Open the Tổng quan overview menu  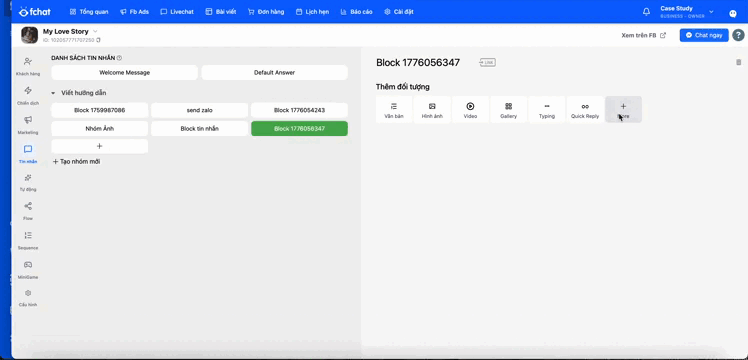point(89,11)
